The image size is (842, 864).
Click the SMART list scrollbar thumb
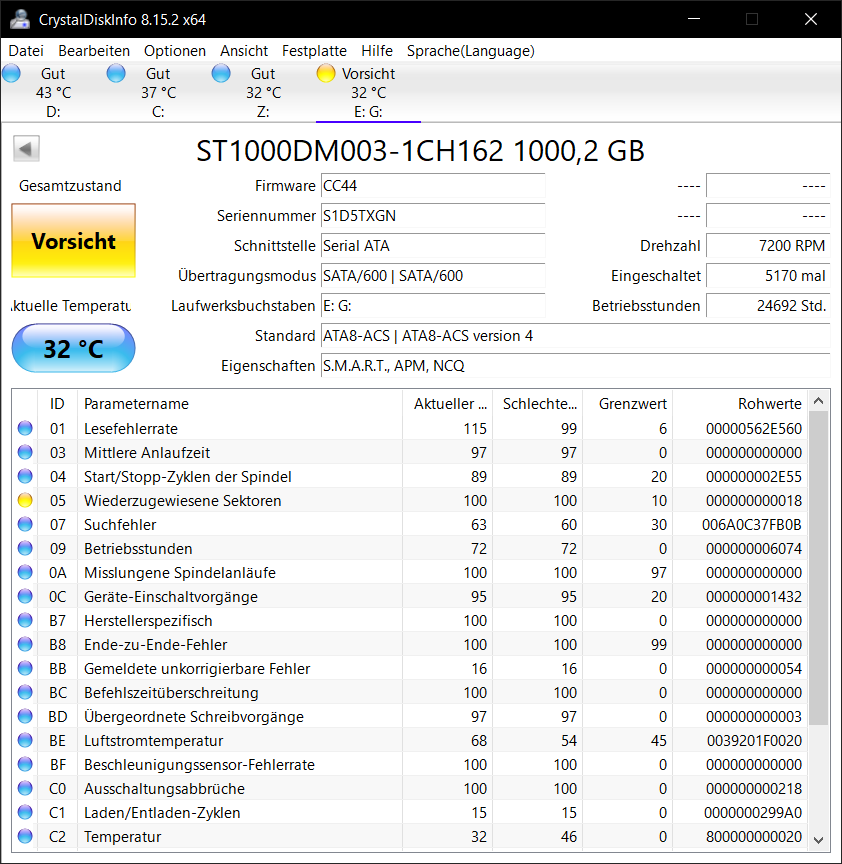(x=818, y=568)
